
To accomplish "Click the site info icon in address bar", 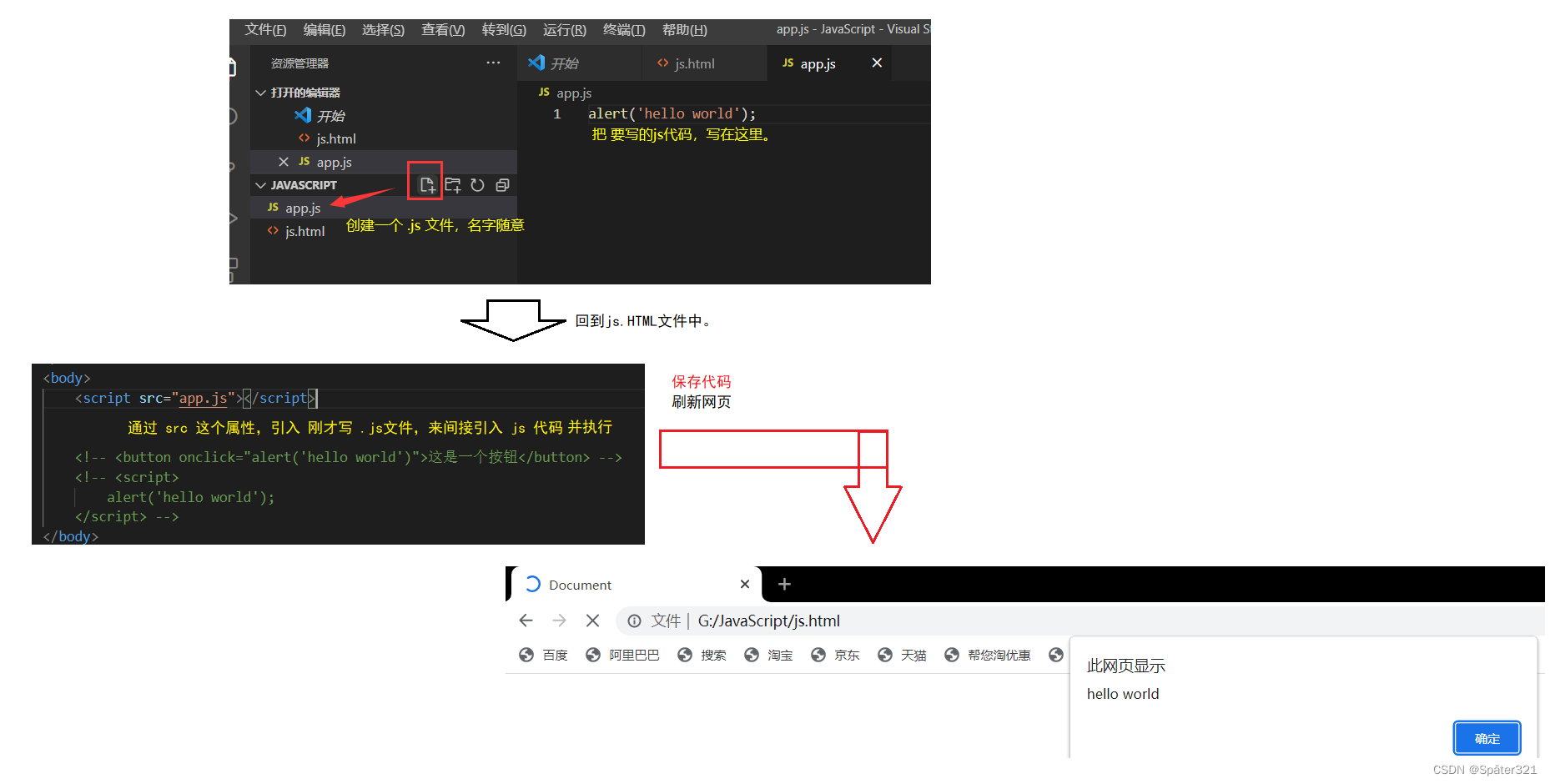I will (x=635, y=621).
